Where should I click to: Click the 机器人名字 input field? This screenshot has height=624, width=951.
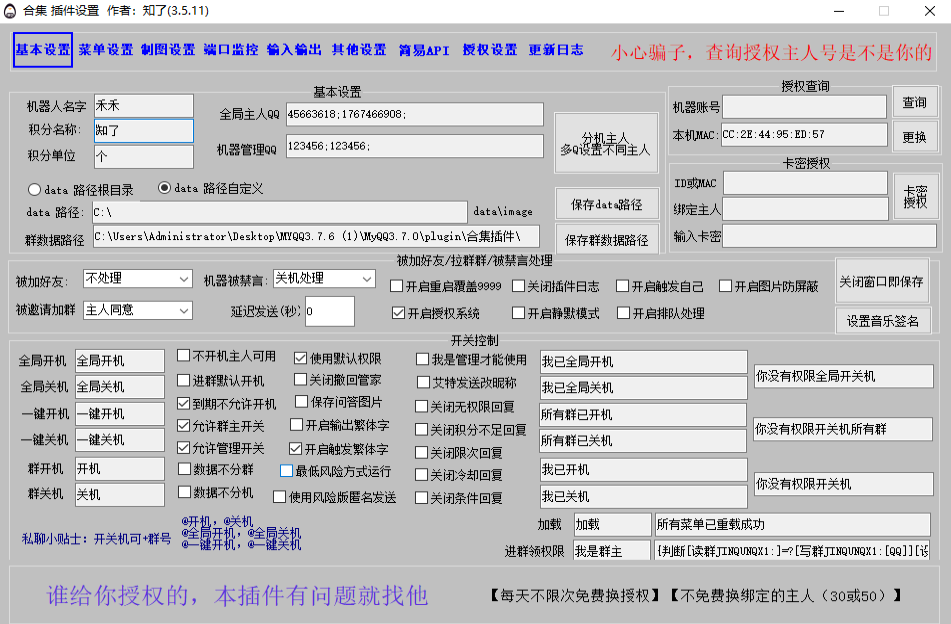tap(143, 105)
